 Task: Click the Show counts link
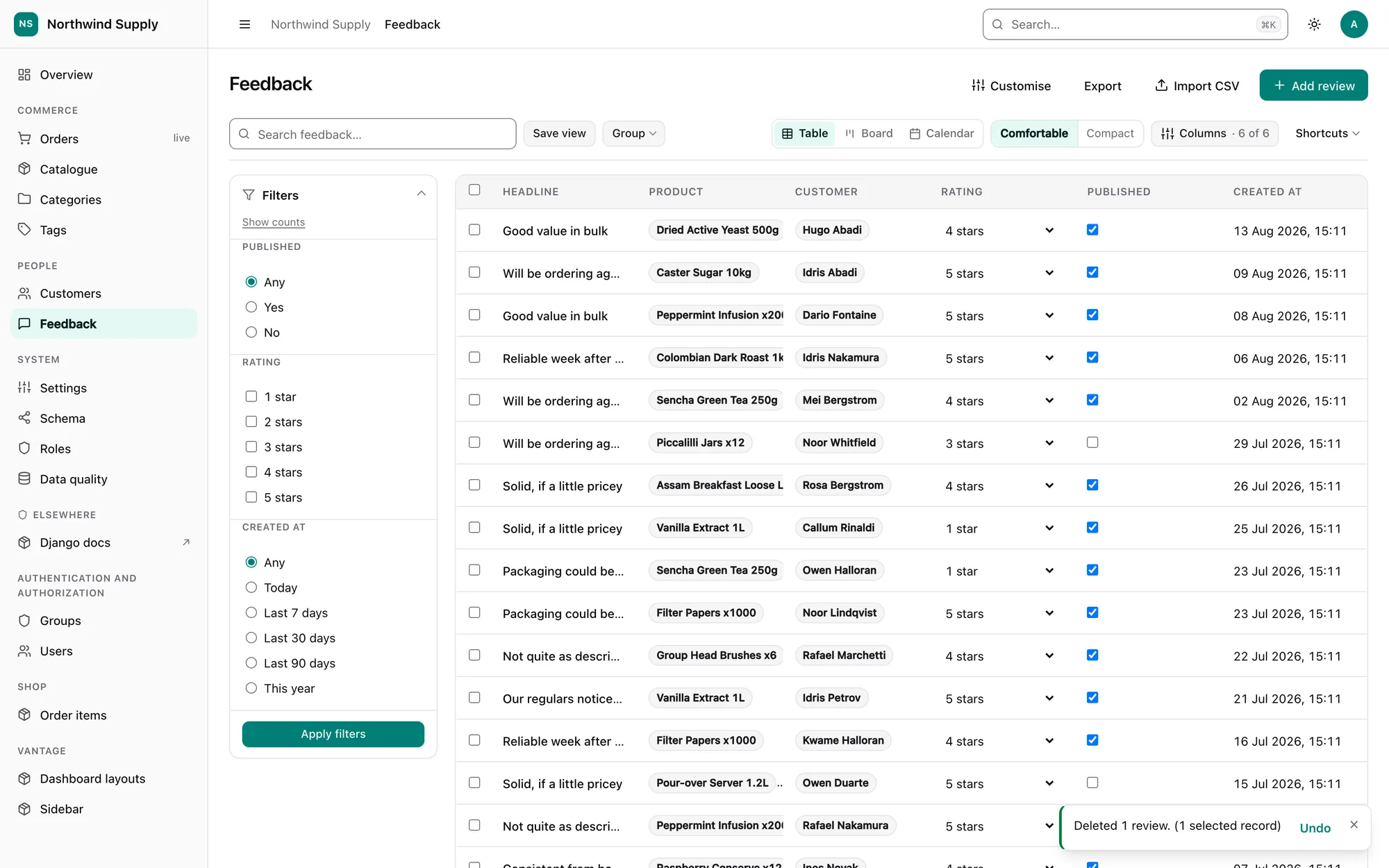tap(274, 222)
